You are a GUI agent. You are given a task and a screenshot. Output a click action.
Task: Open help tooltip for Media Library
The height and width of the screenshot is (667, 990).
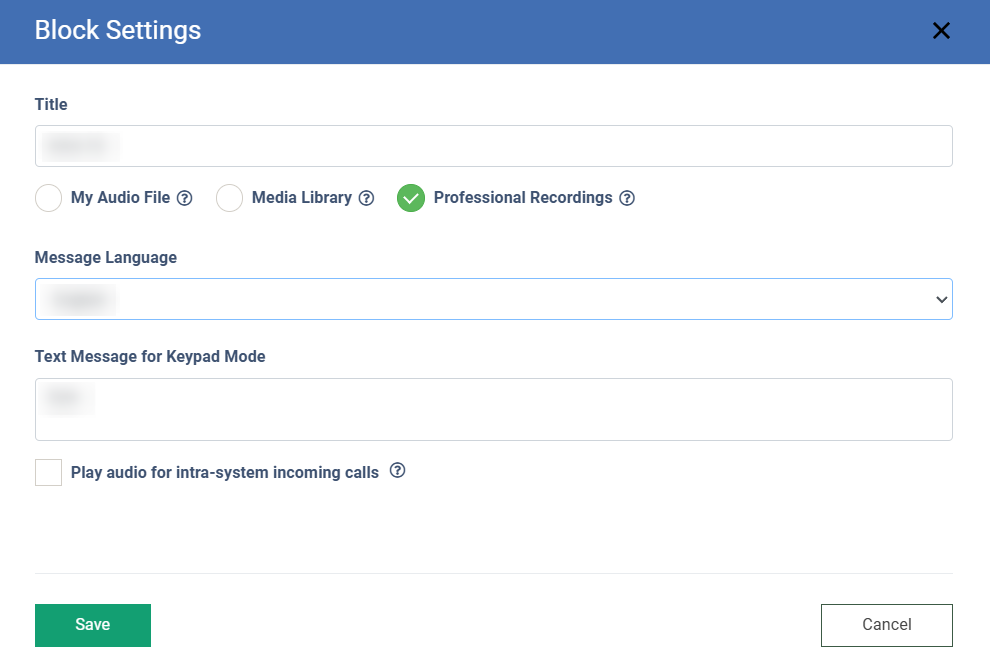tap(367, 198)
